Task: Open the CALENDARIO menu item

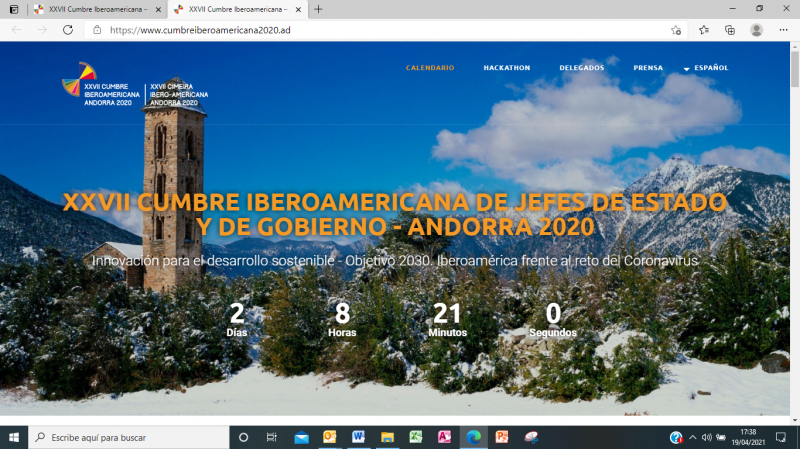Action: (430, 68)
